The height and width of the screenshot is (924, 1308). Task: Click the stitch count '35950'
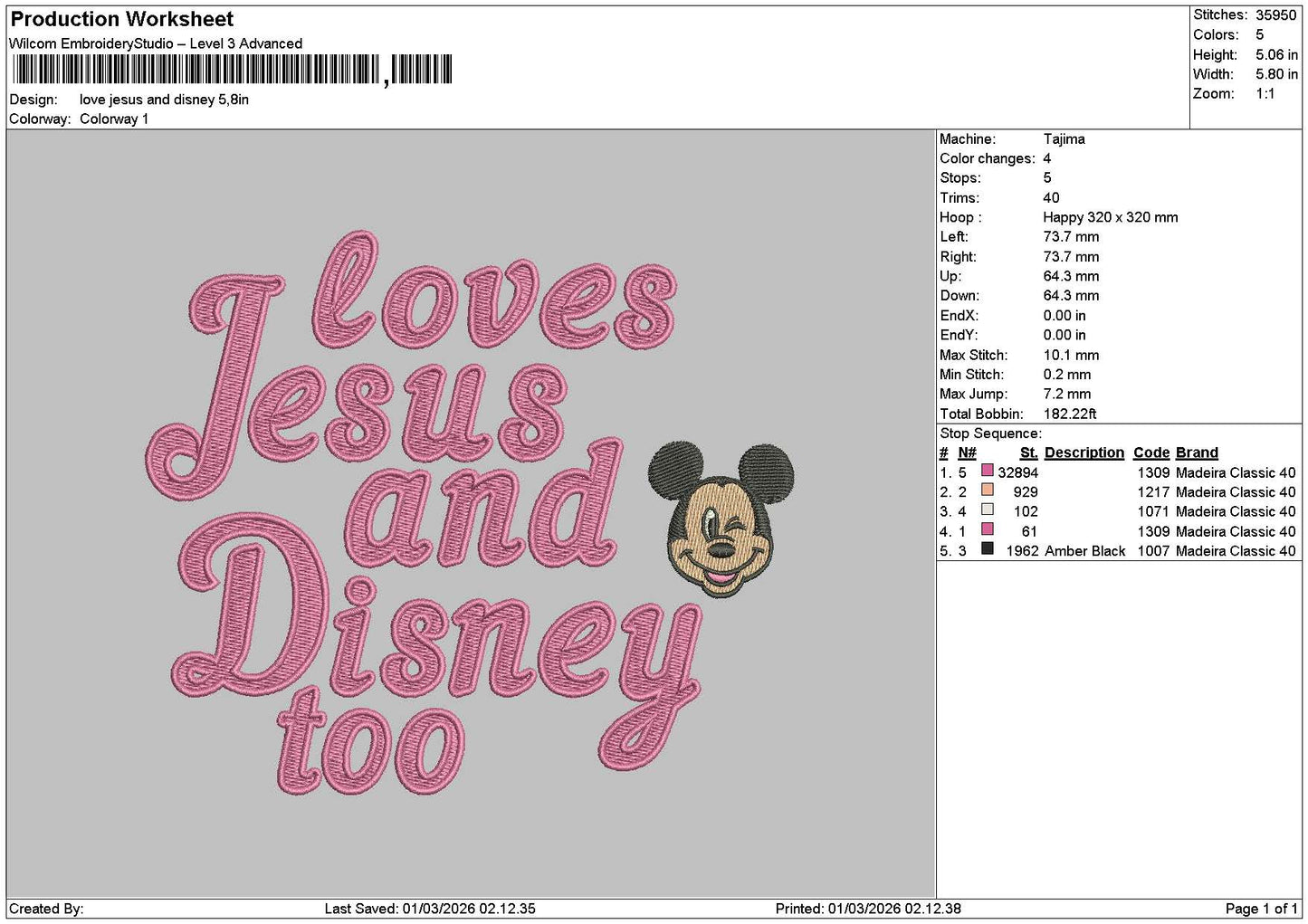tap(1276, 15)
